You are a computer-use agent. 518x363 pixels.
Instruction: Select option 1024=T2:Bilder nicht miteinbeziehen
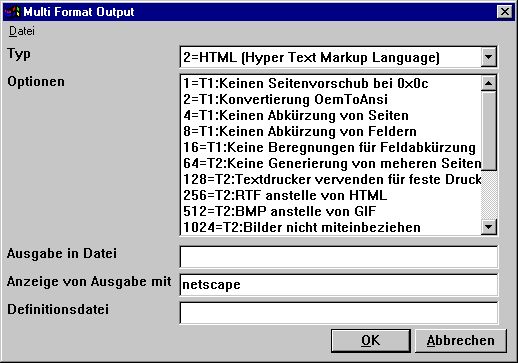click(x=331, y=227)
